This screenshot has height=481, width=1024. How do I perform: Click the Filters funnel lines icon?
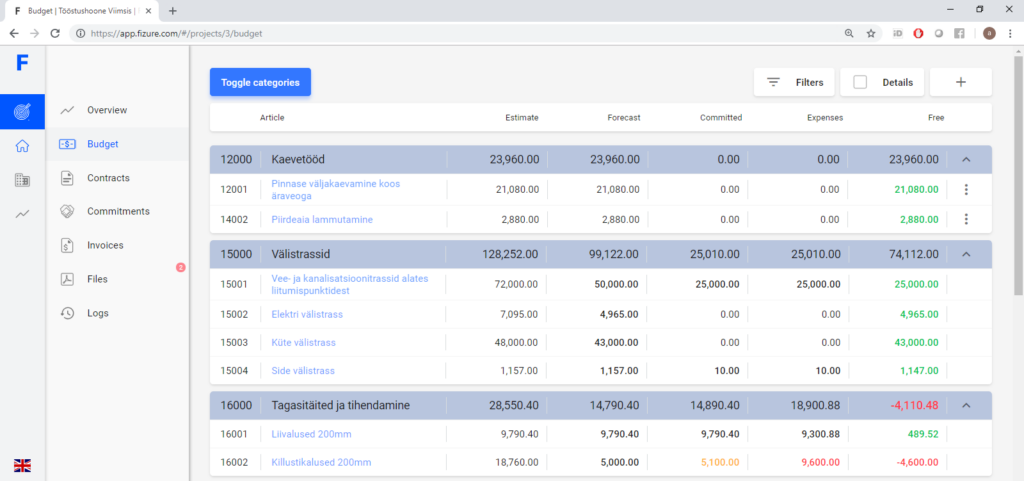[x=773, y=82]
